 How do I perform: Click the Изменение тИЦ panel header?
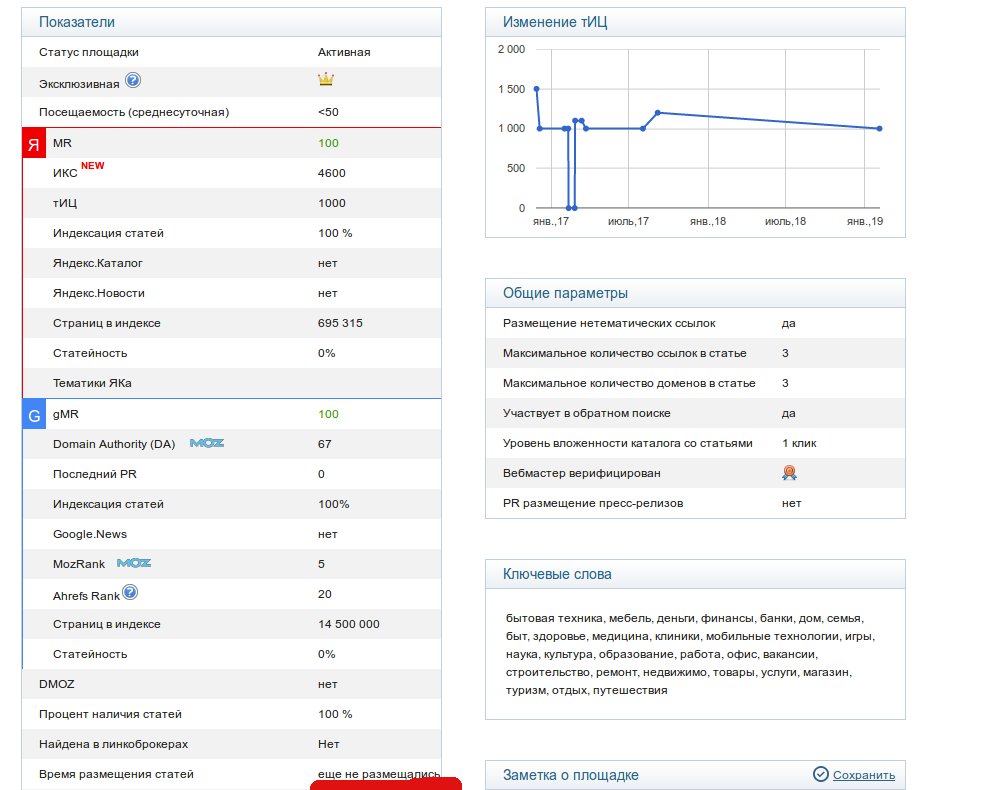[x=695, y=22]
